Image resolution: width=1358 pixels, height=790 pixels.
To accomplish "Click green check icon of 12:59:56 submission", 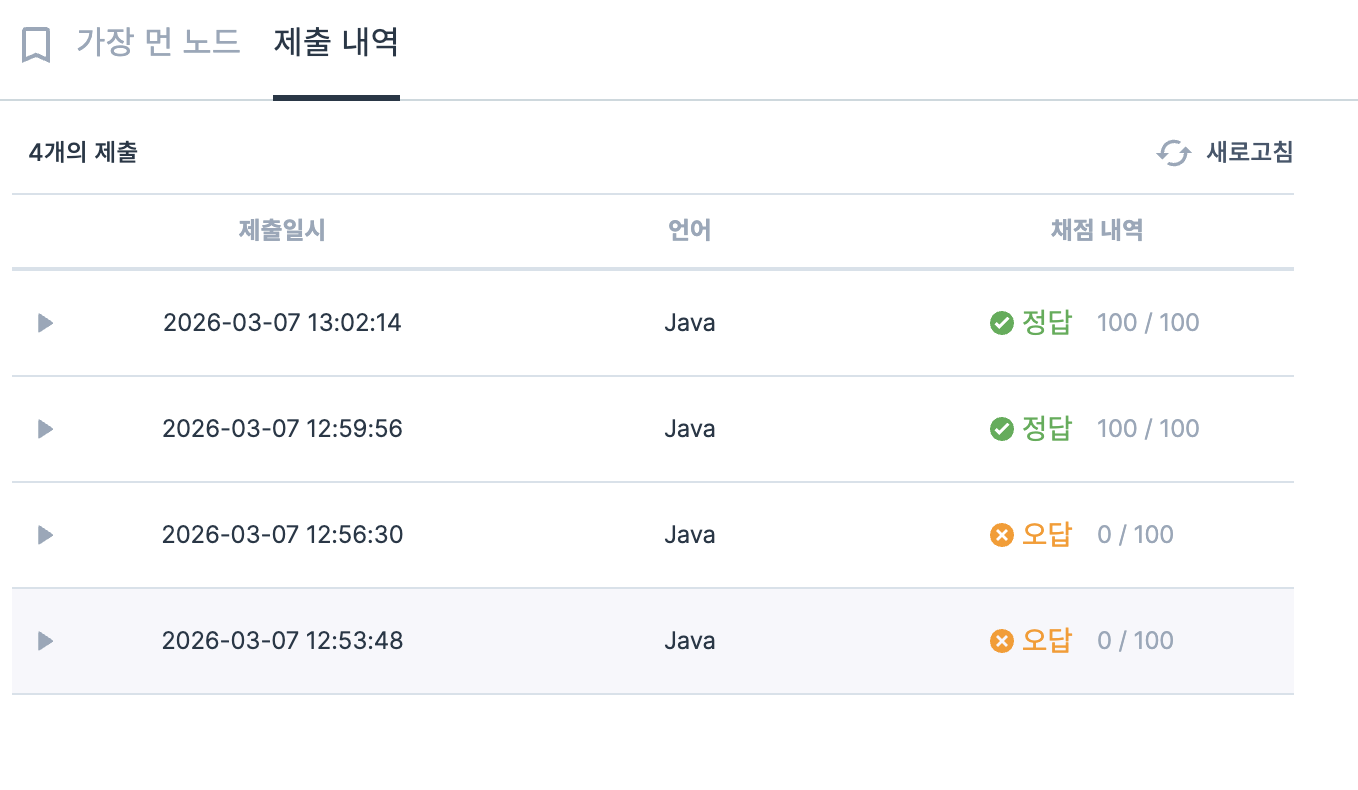I will coord(1001,429).
